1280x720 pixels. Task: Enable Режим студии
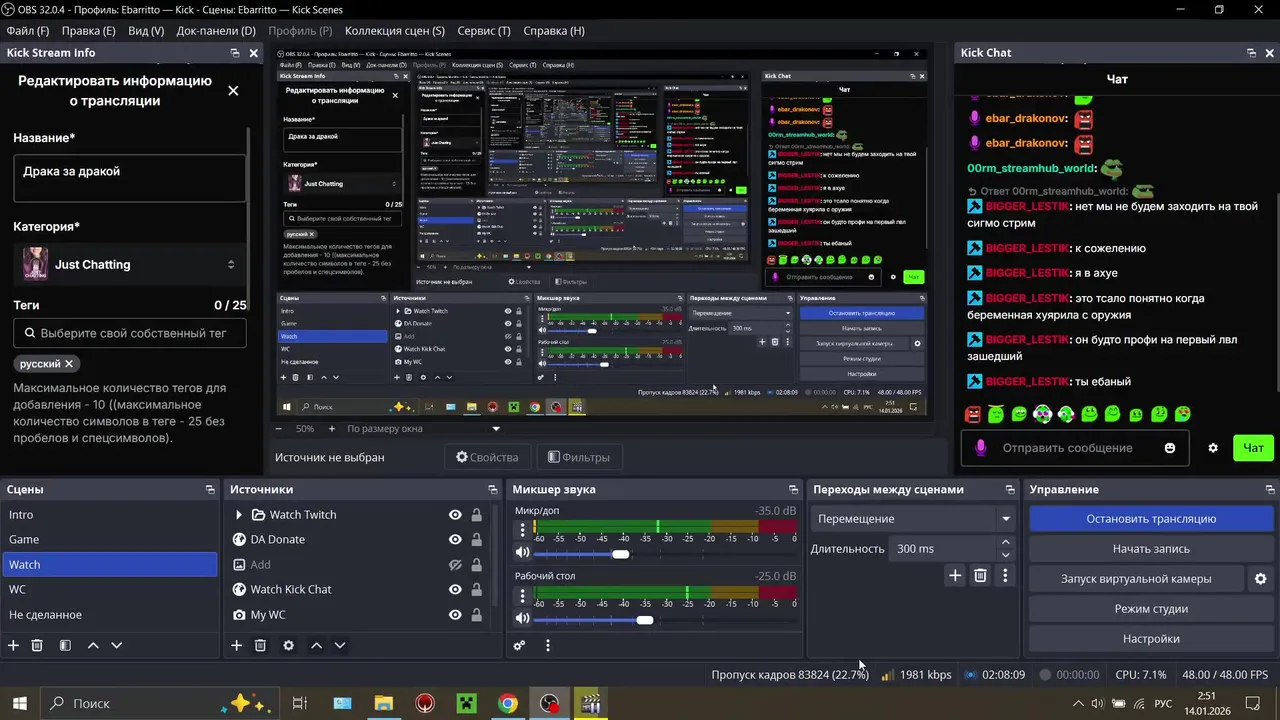tap(1151, 608)
